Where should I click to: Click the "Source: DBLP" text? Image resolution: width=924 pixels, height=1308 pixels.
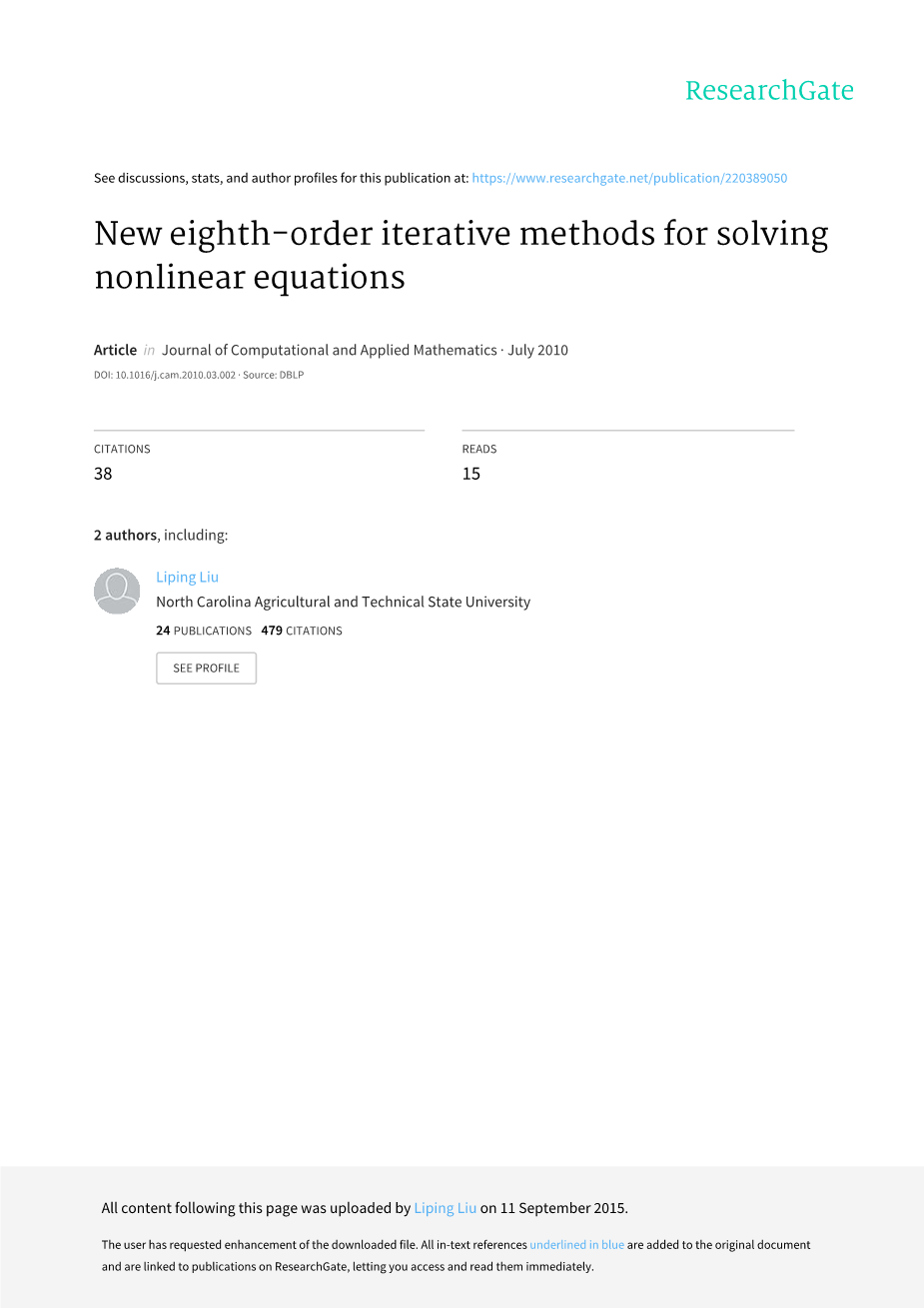[x=274, y=375]
